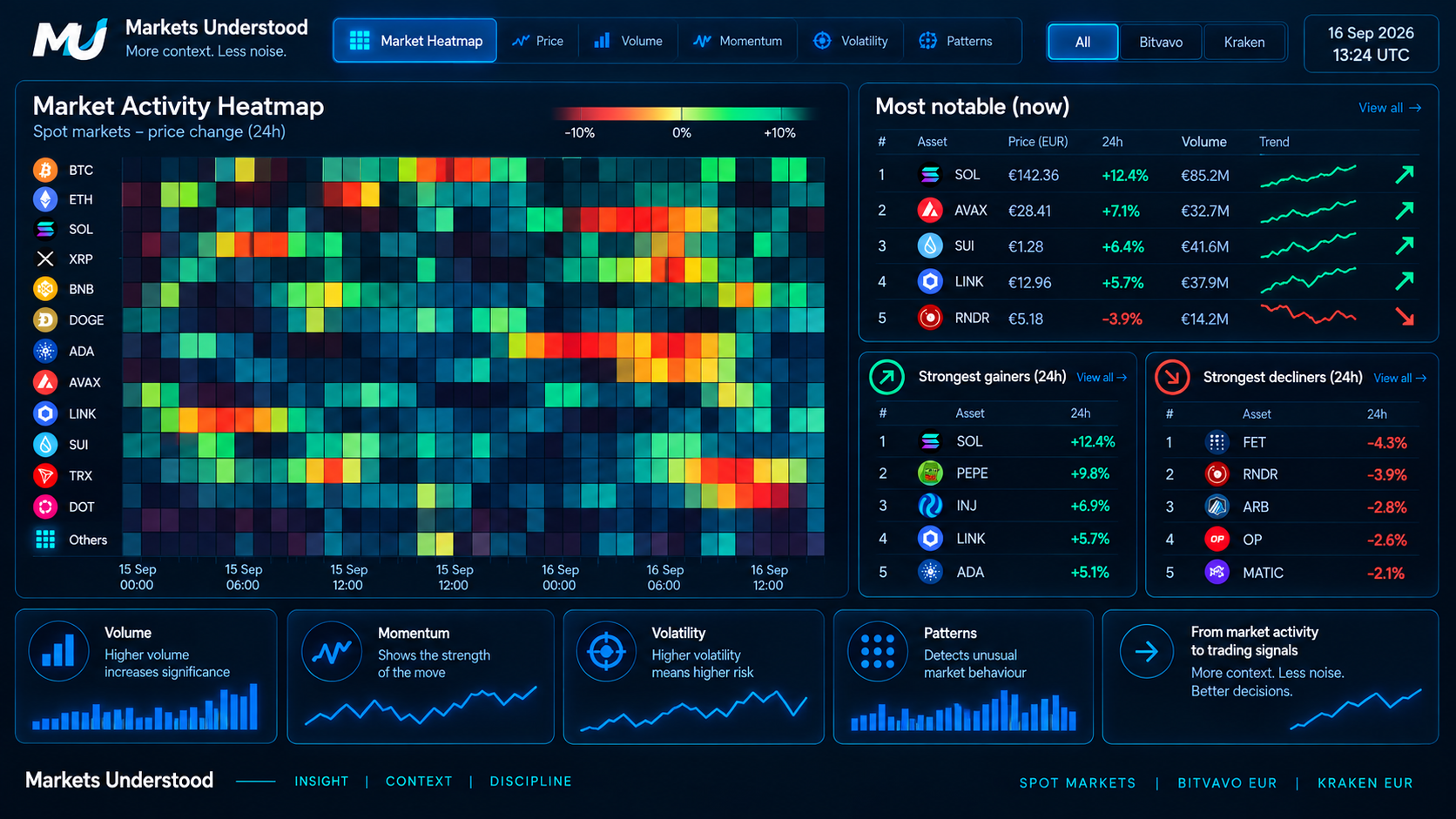Click the AVAX price €28.41
Viewport: 1456px width, 819px height.
pyautogui.click(x=1029, y=211)
